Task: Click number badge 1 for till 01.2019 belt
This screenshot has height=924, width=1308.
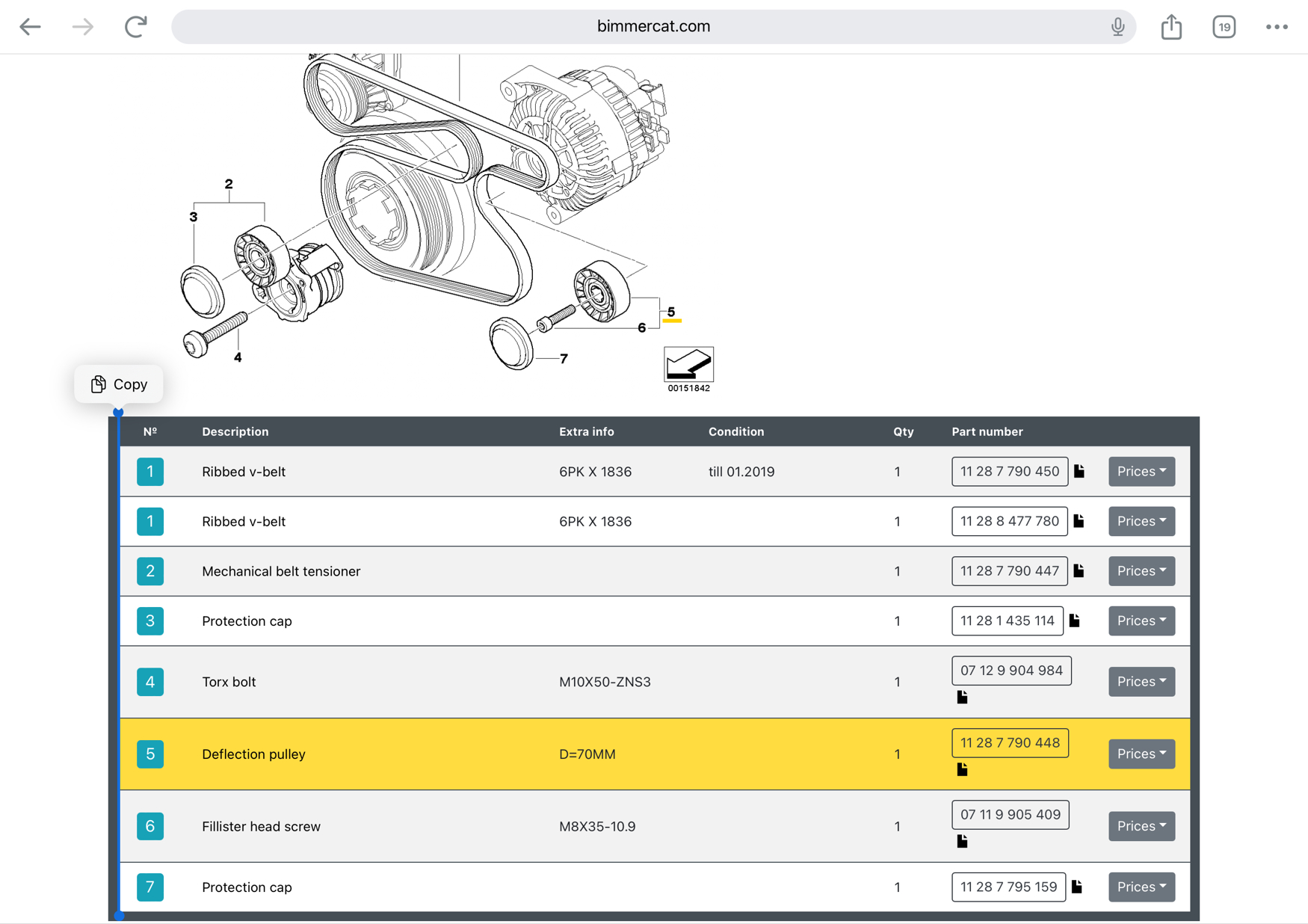Action: tap(150, 472)
